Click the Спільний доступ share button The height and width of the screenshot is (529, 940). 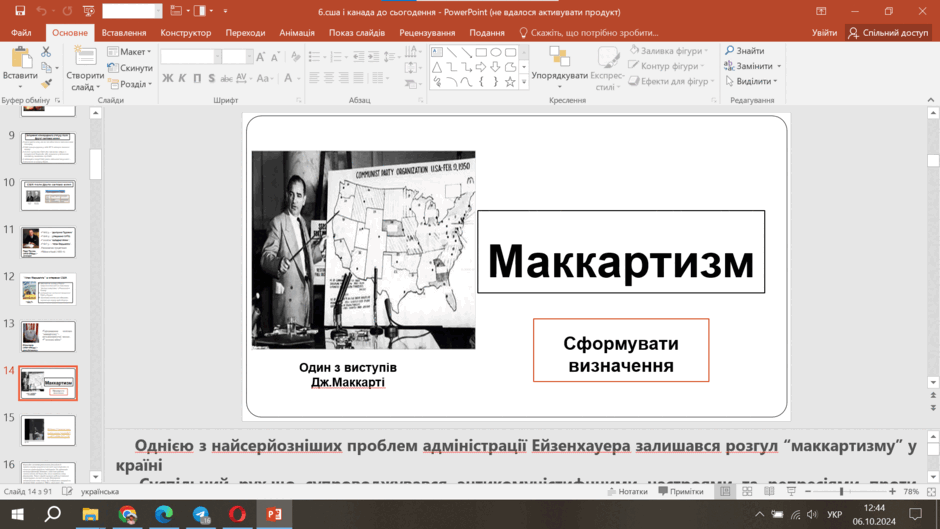coord(888,32)
